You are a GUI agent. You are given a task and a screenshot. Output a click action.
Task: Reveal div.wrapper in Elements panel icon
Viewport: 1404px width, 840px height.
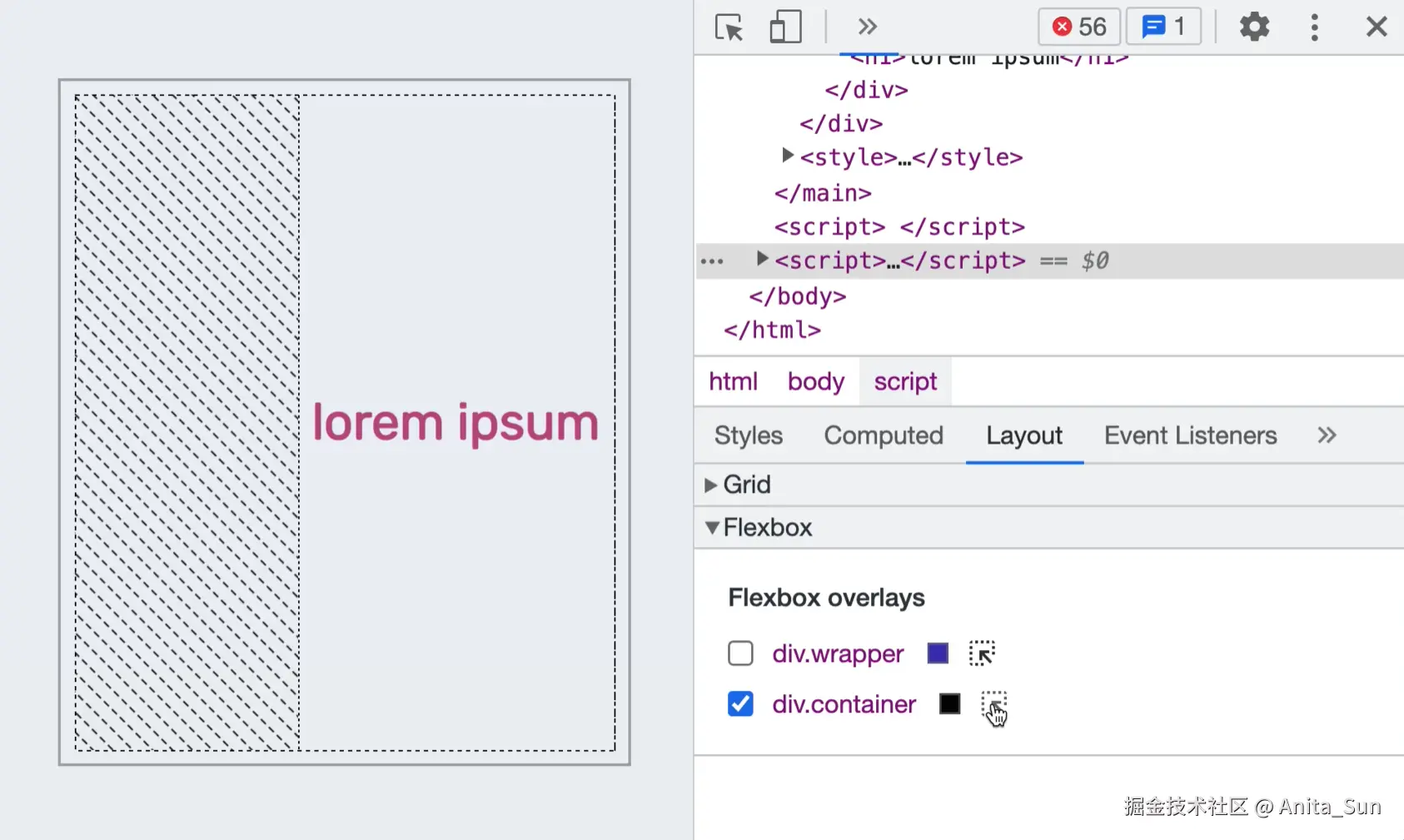pyautogui.click(x=982, y=654)
